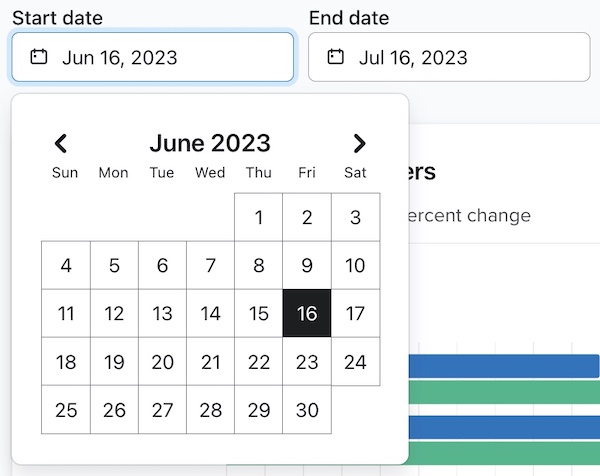Click the selected date June 16
This screenshot has width=600, height=476.
coord(307,314)
